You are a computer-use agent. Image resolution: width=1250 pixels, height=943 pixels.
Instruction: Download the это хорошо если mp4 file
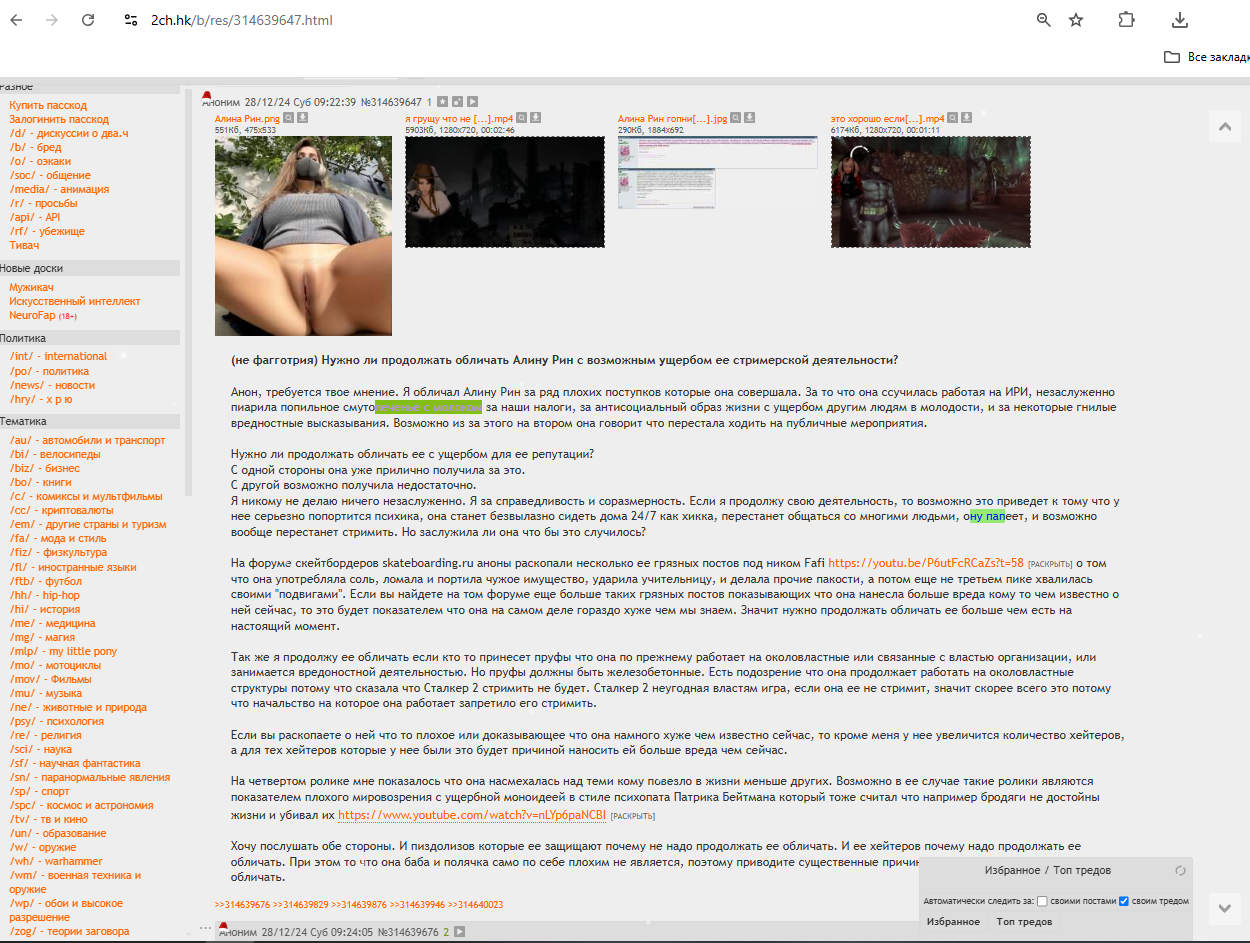tap(968, 118)
